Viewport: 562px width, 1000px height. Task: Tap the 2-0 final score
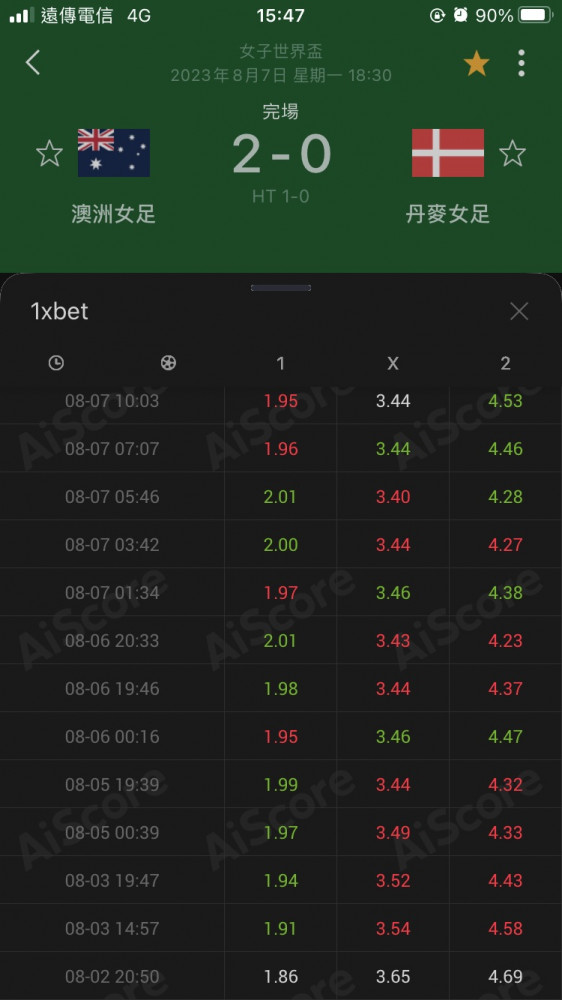pyautogui.click(x=281, y=154)
